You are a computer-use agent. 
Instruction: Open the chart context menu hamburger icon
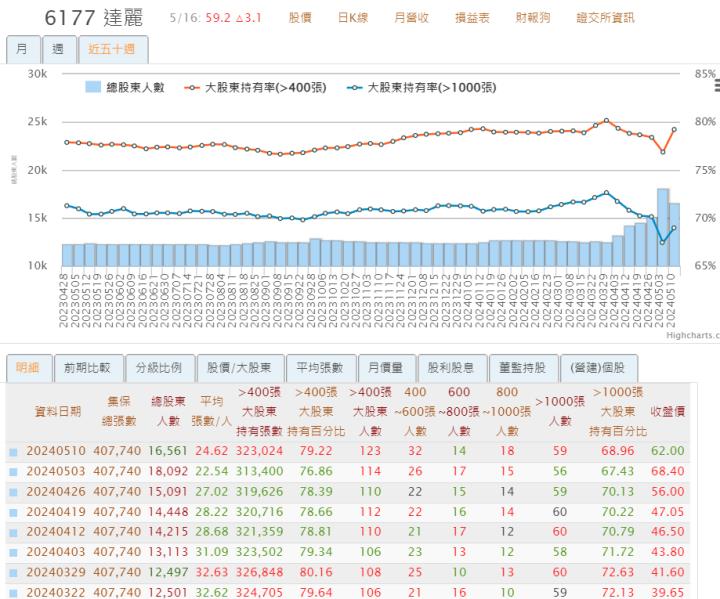point(717,86)
